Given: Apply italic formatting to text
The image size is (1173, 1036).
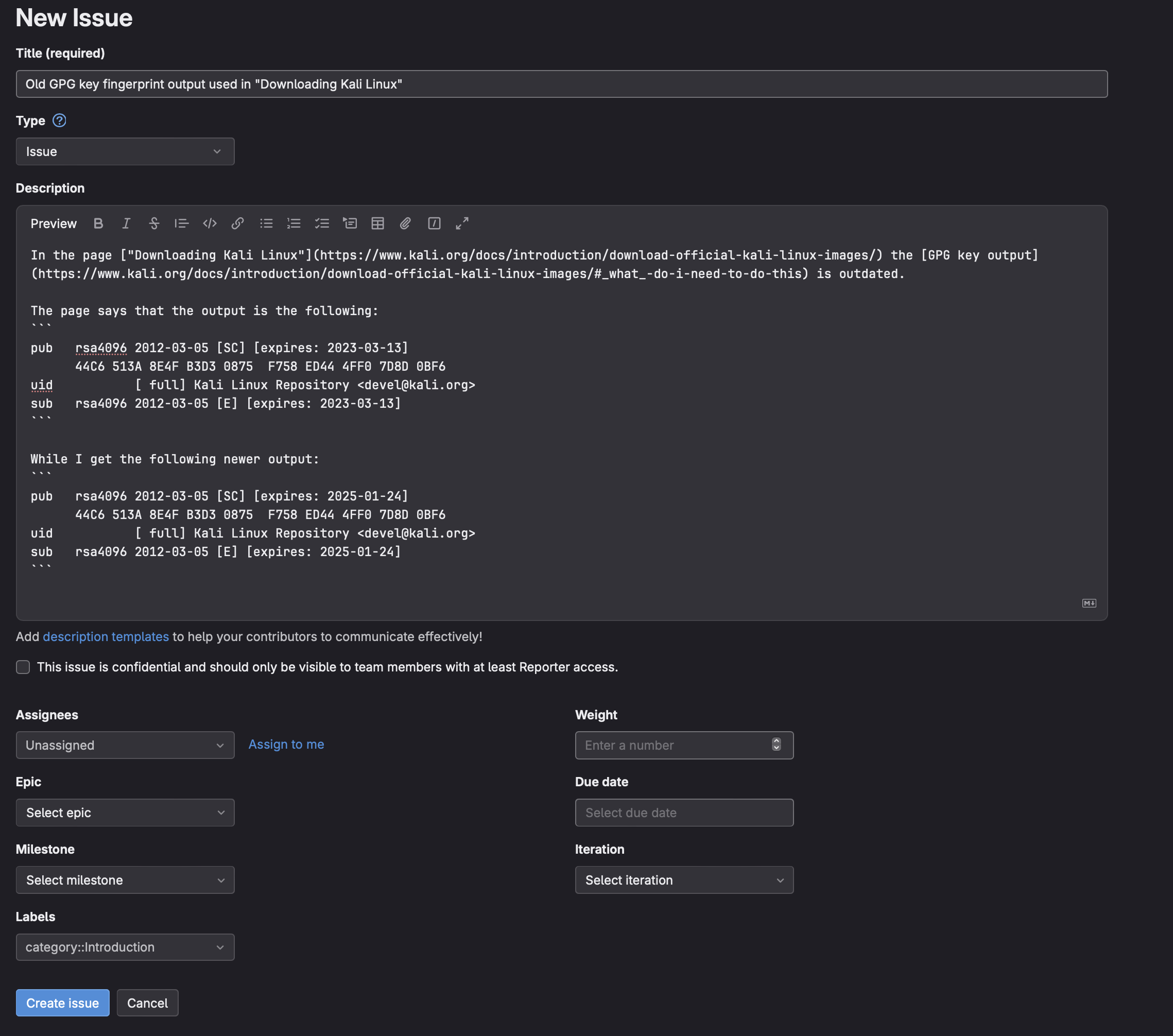Looking at the screenshot, I should (x=126, y=223).
